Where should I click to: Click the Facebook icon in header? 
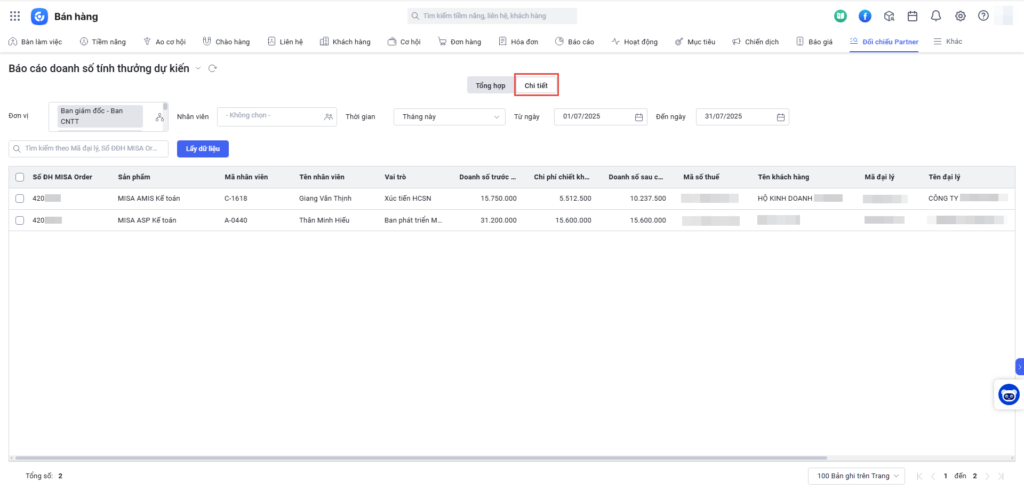pyautogui.click(x=865, y=16)
